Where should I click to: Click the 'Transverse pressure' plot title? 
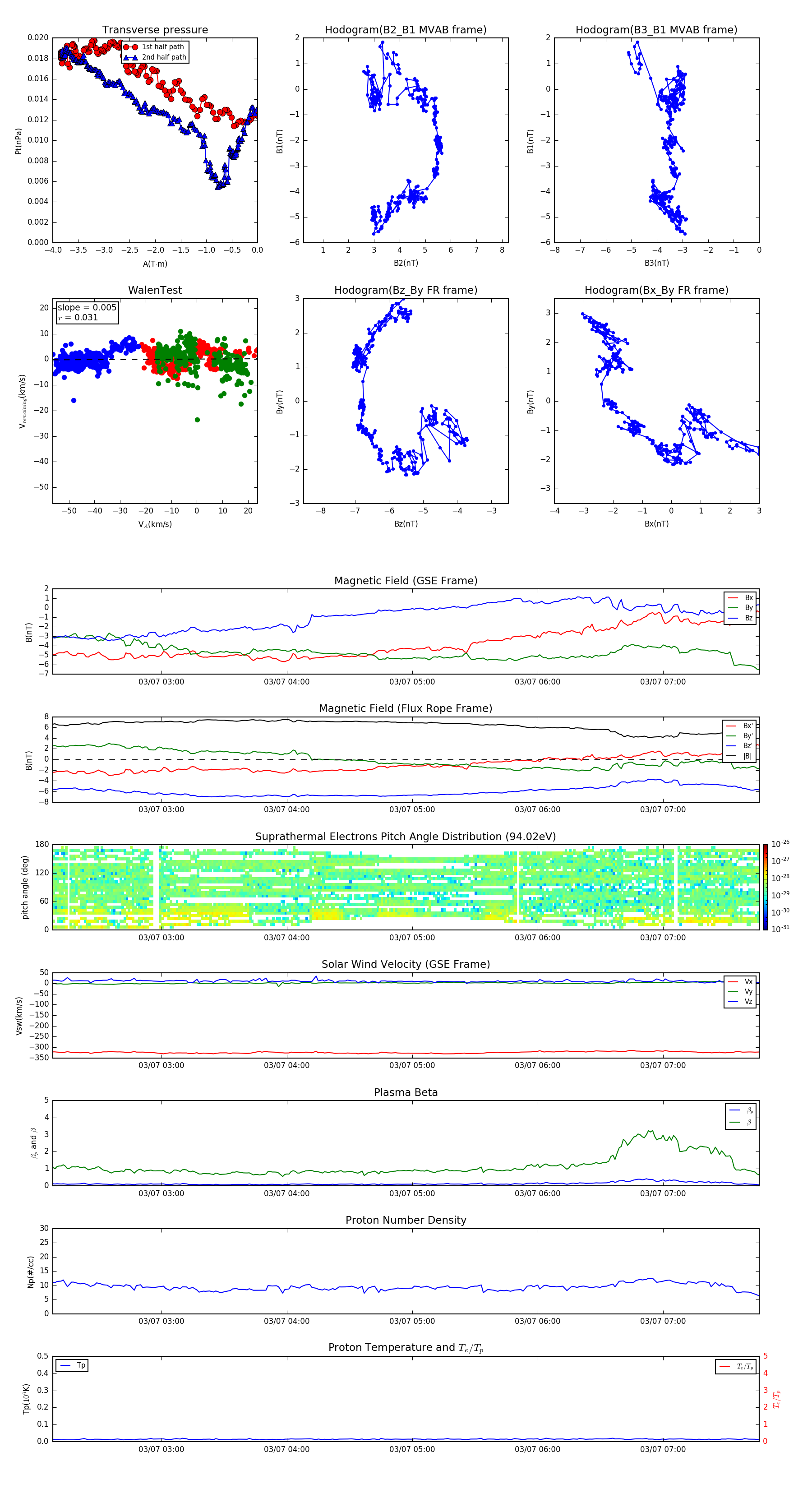click(155, 29)
